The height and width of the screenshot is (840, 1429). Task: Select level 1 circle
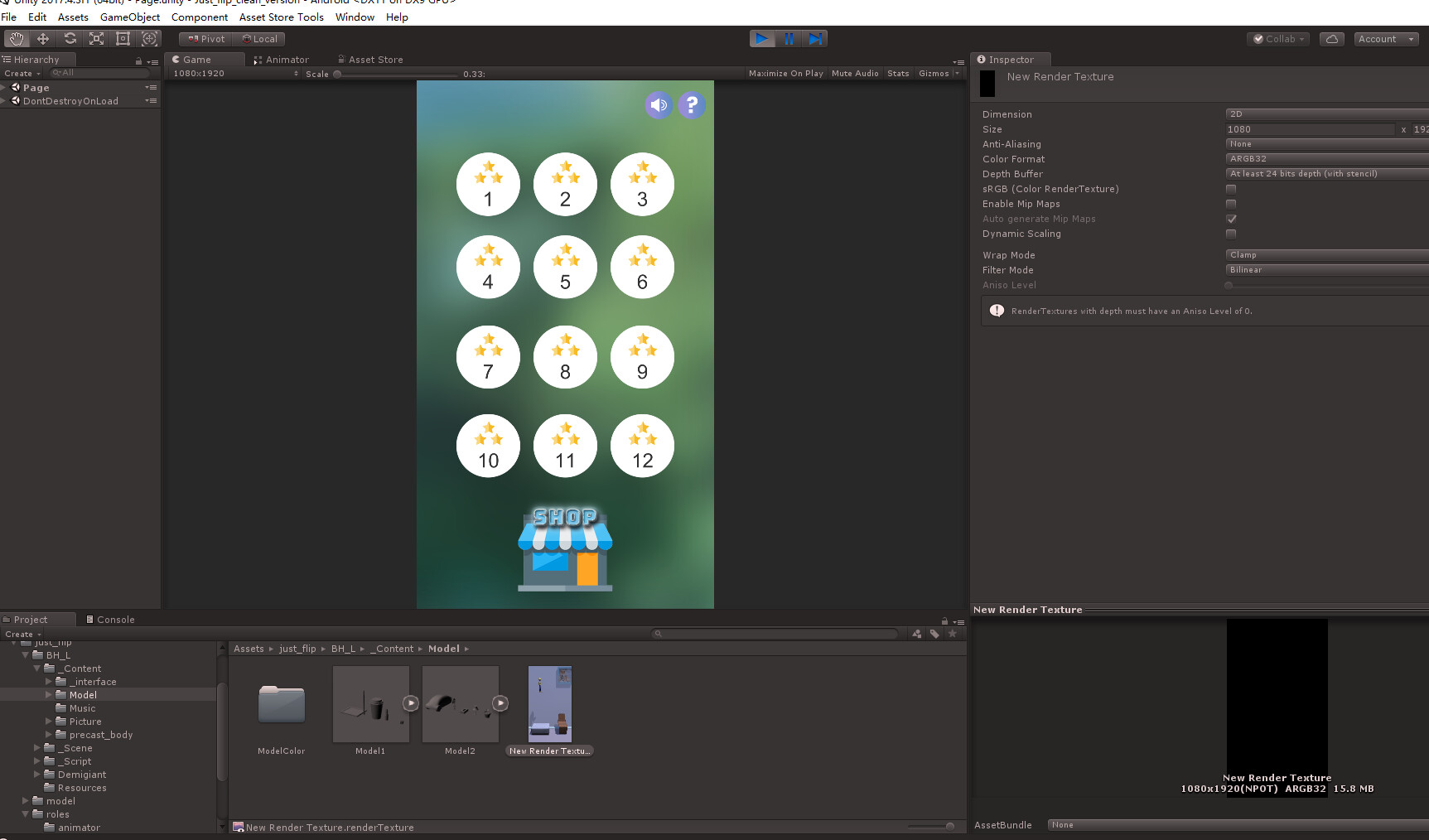488,184
